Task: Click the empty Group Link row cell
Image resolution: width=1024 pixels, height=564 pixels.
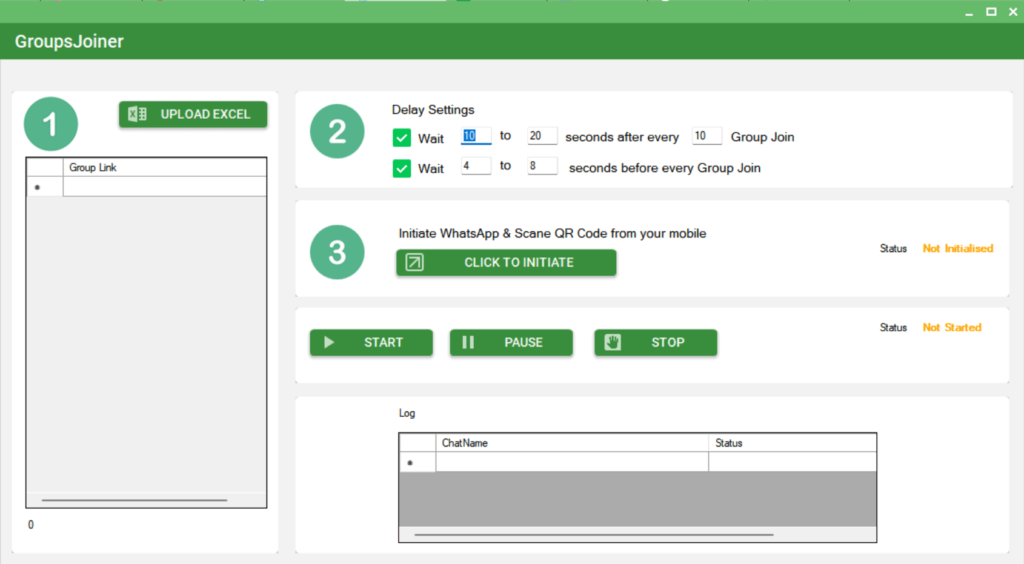Action: tap(164, 187)
